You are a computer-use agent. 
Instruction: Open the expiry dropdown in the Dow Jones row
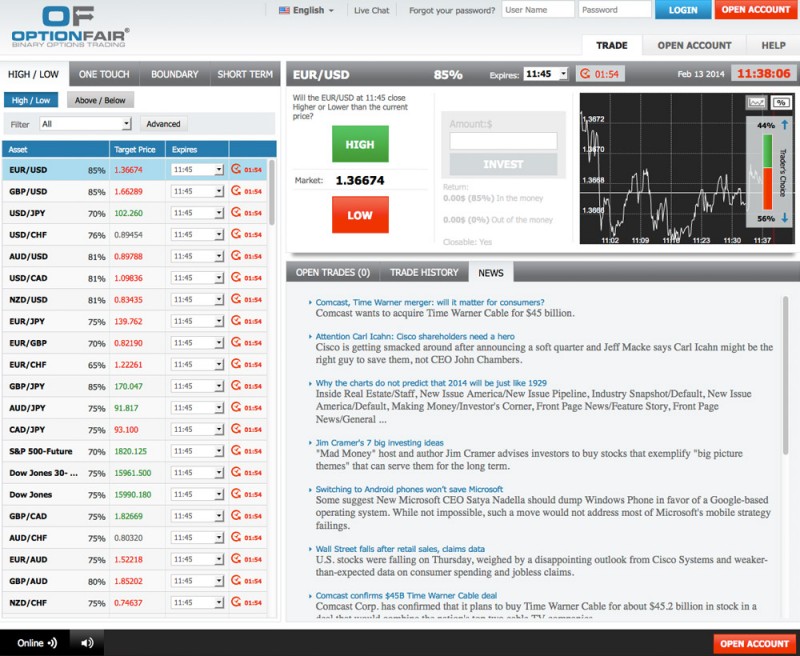tap(197, 494)
